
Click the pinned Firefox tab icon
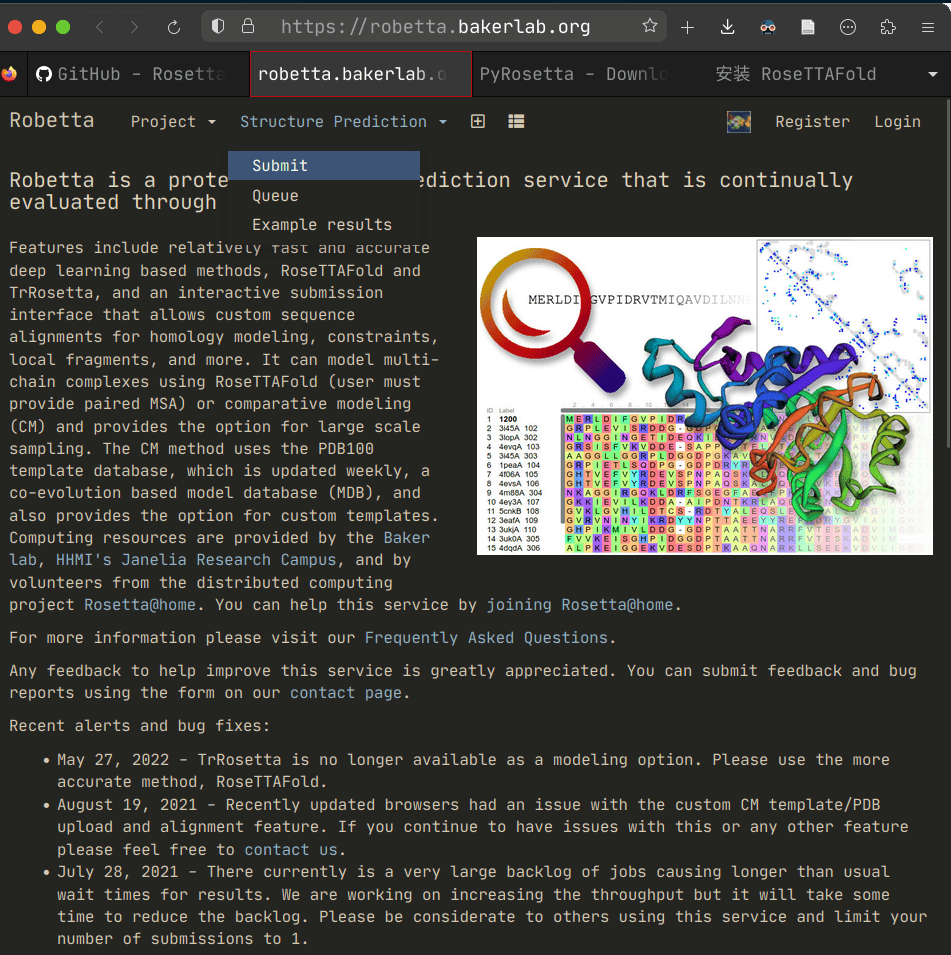pos(10,74)
